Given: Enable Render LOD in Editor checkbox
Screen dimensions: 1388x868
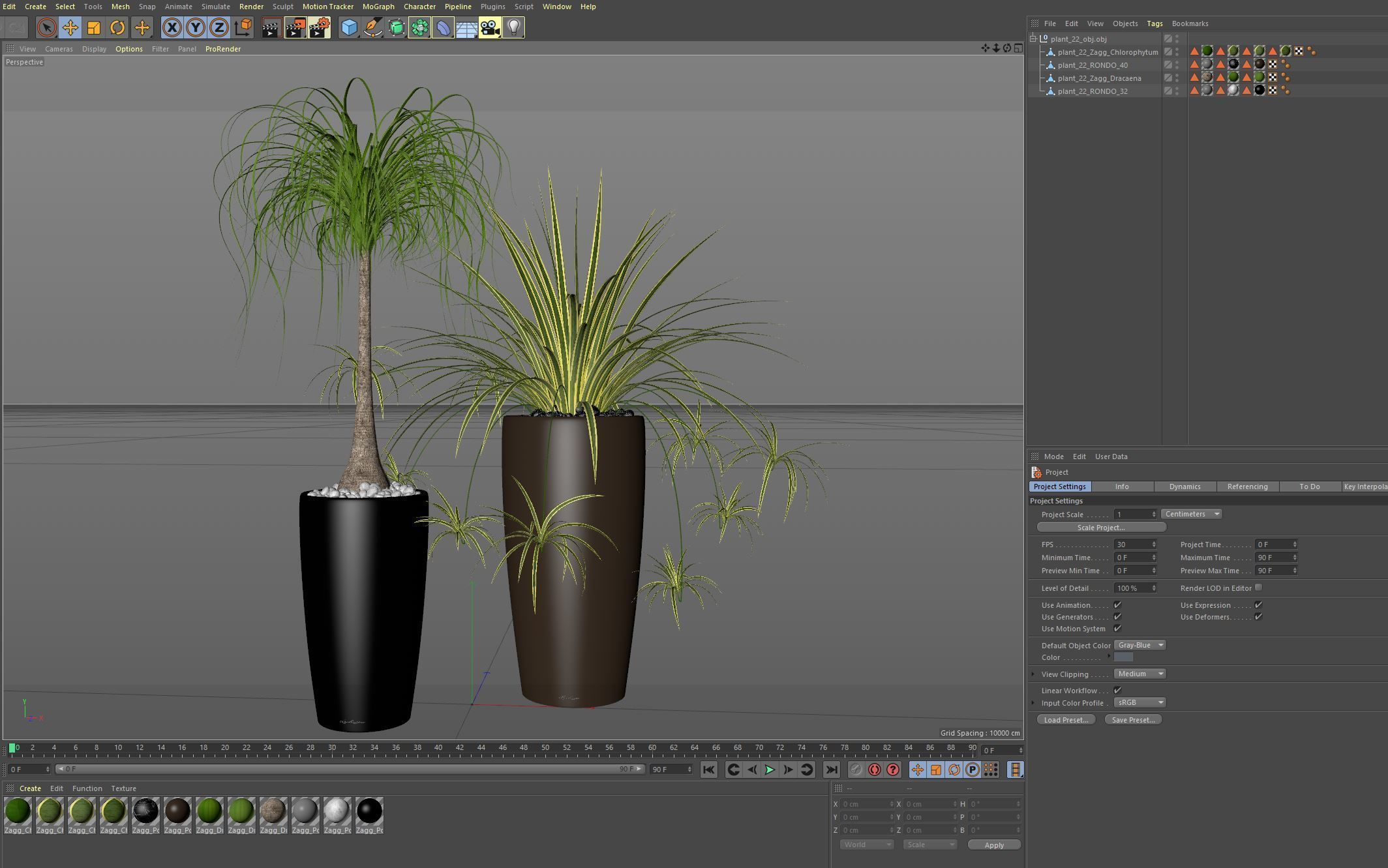Looking at the screenshot, I should point(1258,588).
